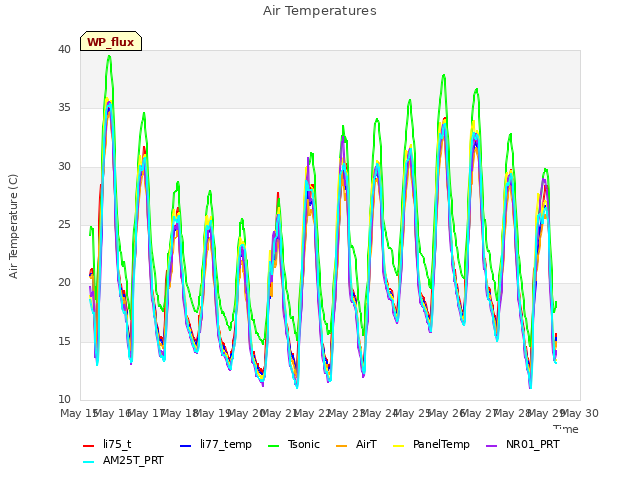Click the orange AirT legend swatch
This screenshot has width=640, height=480.
pos(342,445)
